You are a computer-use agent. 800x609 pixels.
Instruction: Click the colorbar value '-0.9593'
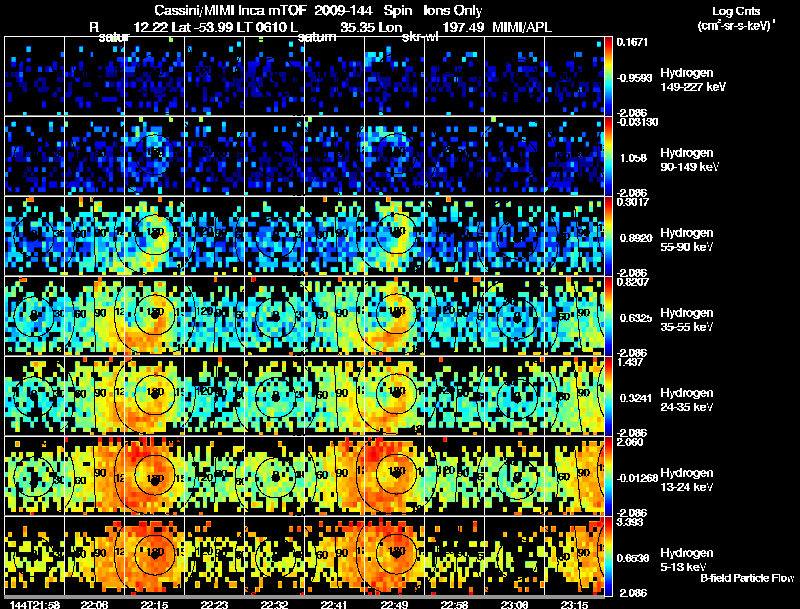click(634, 78)
